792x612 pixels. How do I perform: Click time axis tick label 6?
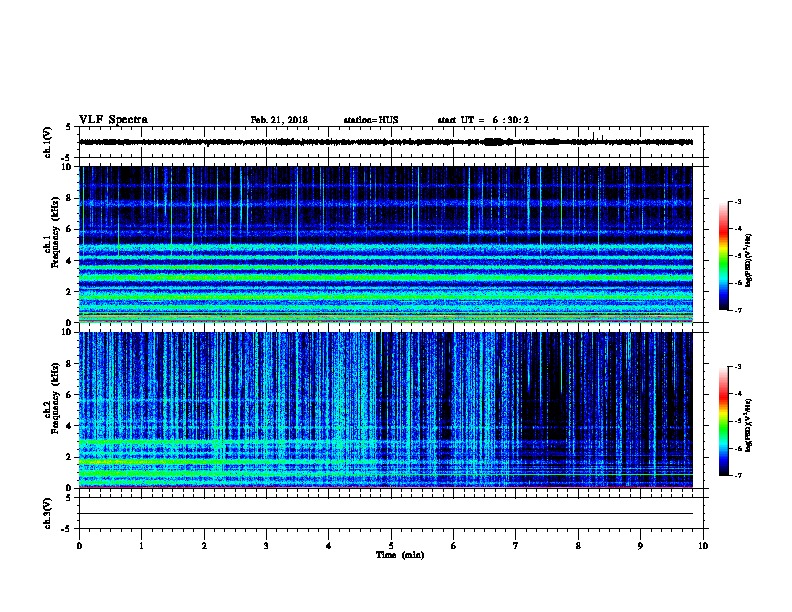tap(454, 545)
